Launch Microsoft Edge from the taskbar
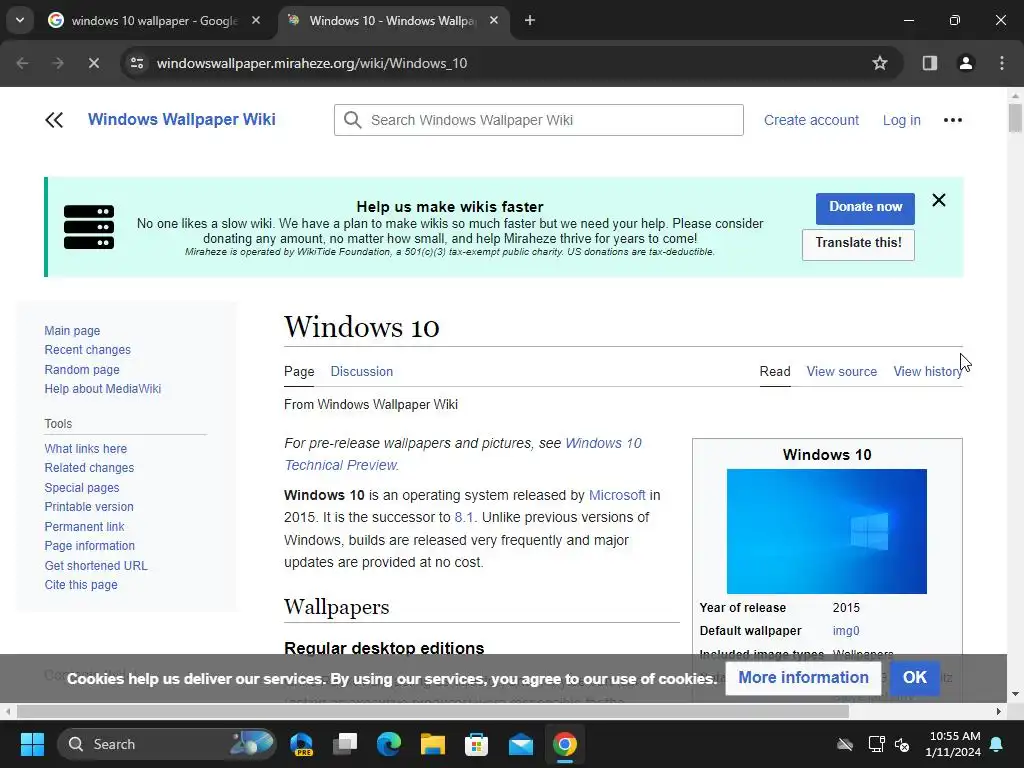 click(x=389, y=744)
